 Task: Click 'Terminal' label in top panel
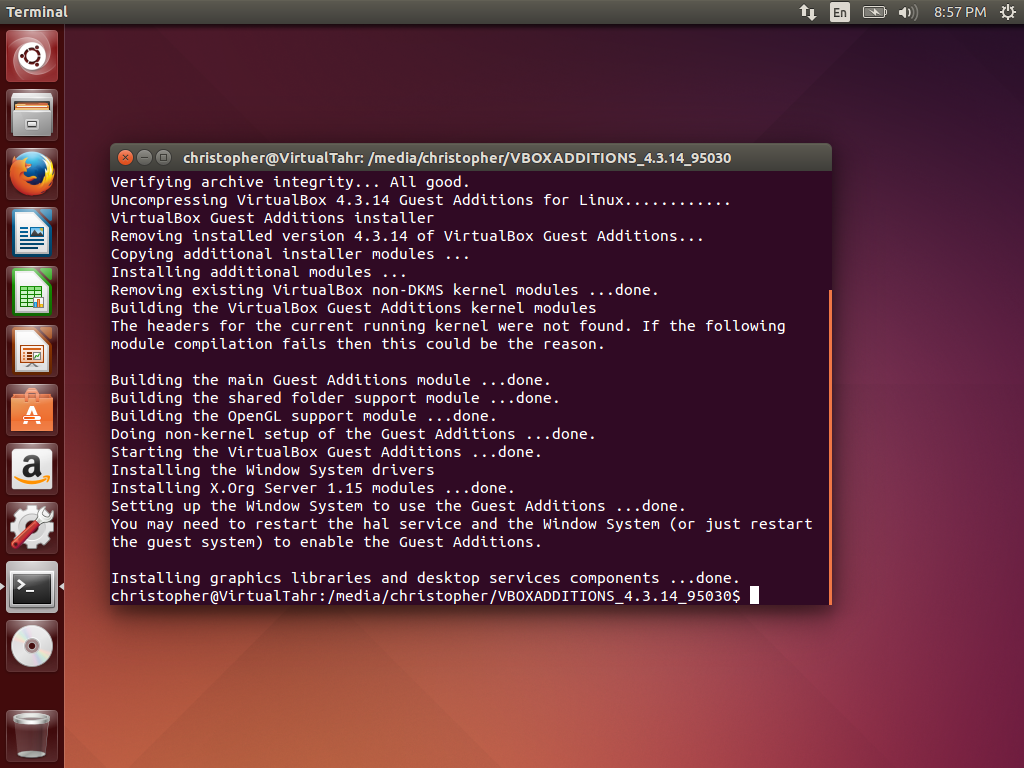pos(37,12)
